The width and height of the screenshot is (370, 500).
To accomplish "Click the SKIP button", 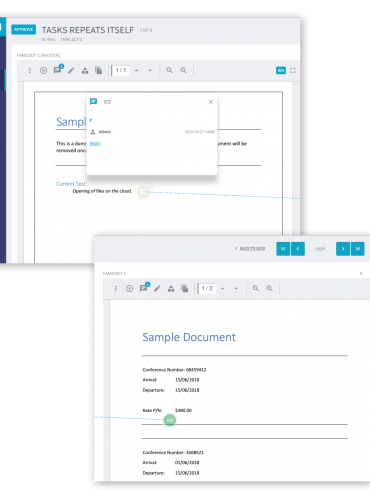I will (x=320, y=249).
